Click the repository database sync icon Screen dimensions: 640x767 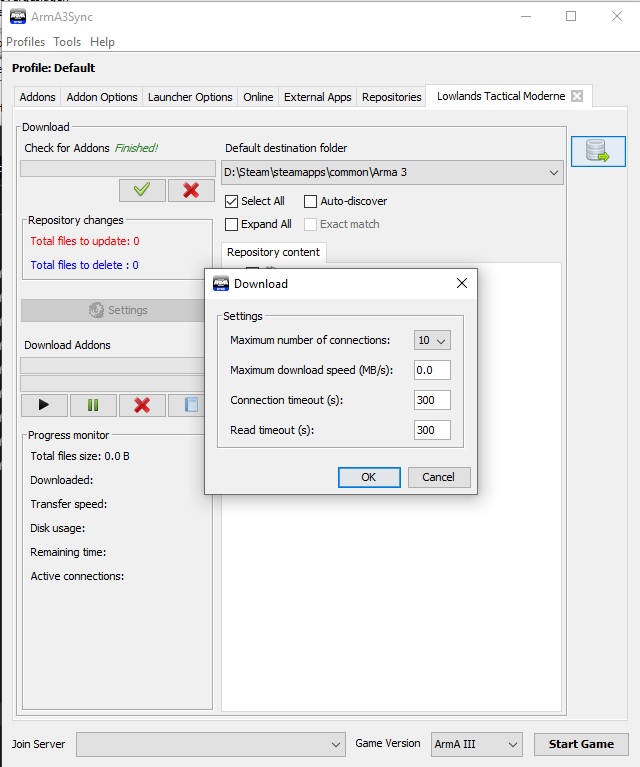point(598,151)
